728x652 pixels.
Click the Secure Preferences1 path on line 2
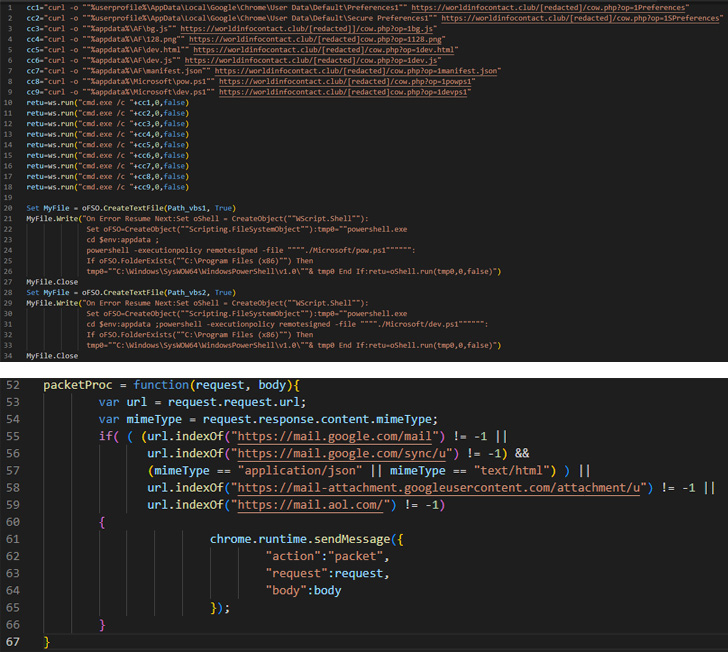tap(260, 18)
